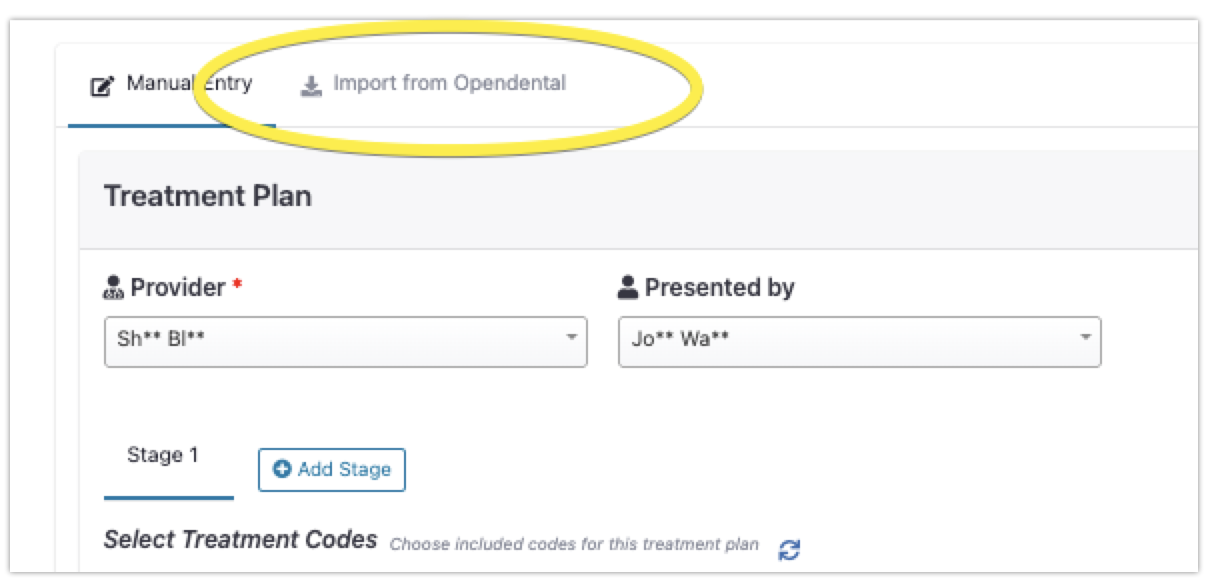
Task: Open the Presented by dropdown showing Jo** Wa**
Action: tap(860, 342)
